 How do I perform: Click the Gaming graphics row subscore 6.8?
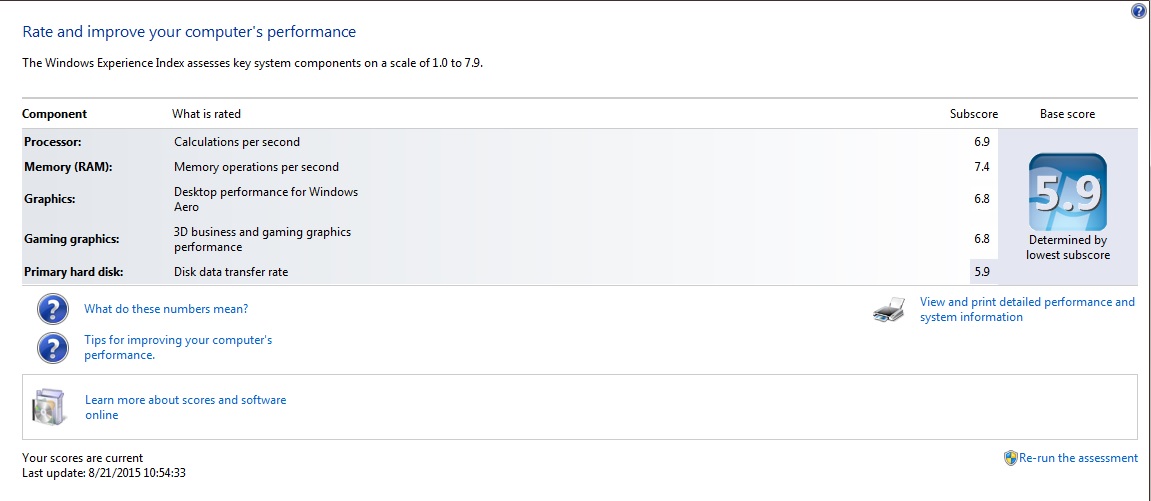[981, 238]
